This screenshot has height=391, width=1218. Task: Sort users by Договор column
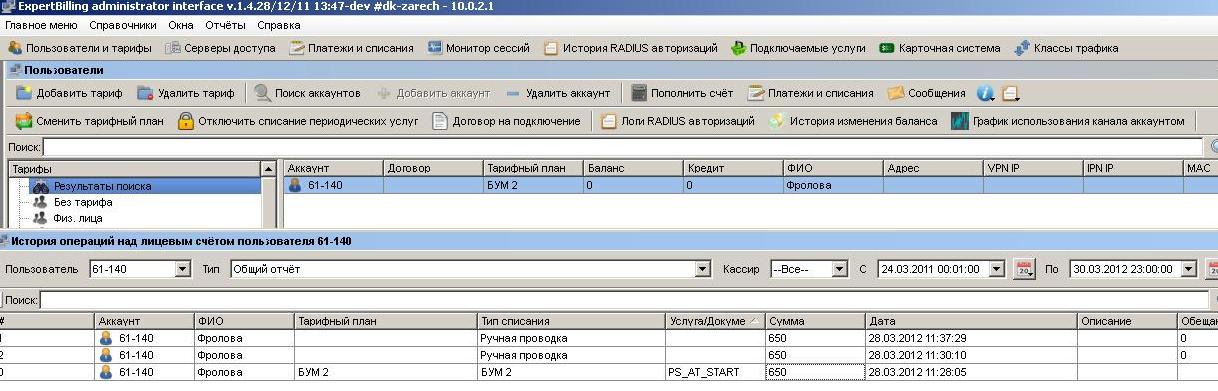[433, 168]
